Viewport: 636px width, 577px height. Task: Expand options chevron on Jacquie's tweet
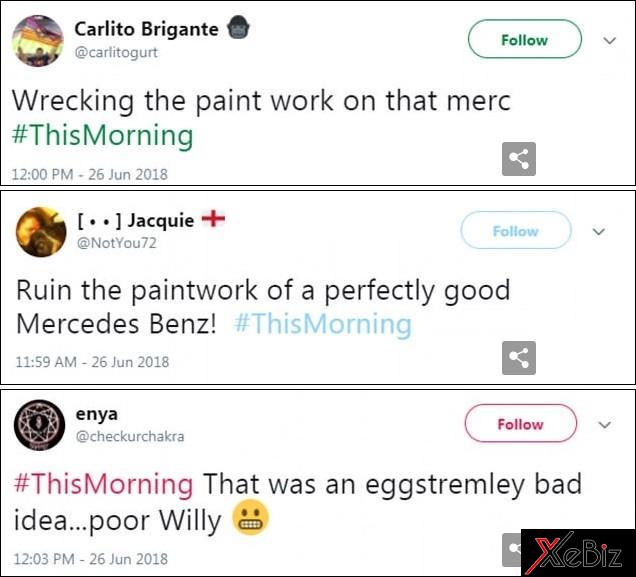tap(599, 232)
